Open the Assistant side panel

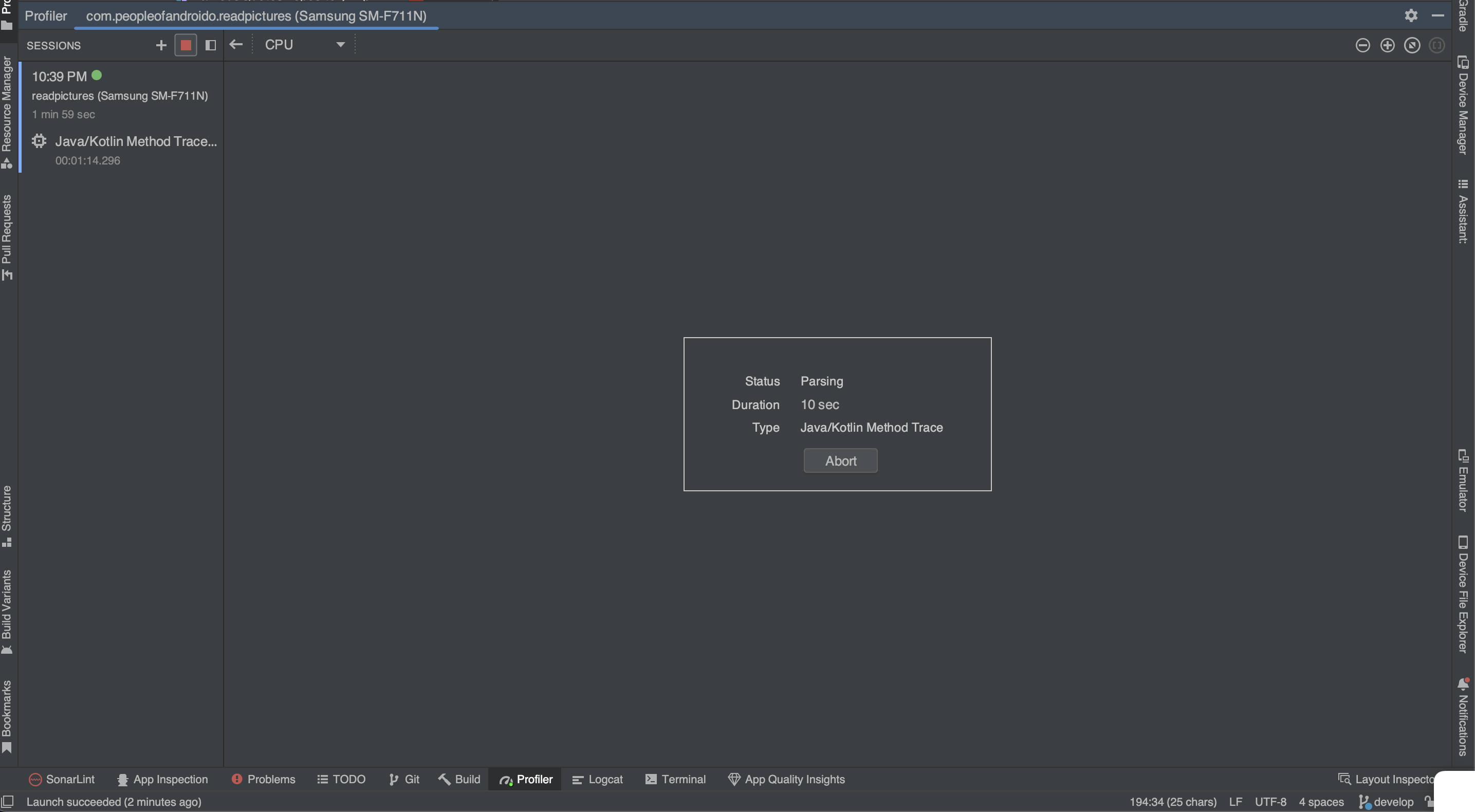click(x=1463, y=211)
